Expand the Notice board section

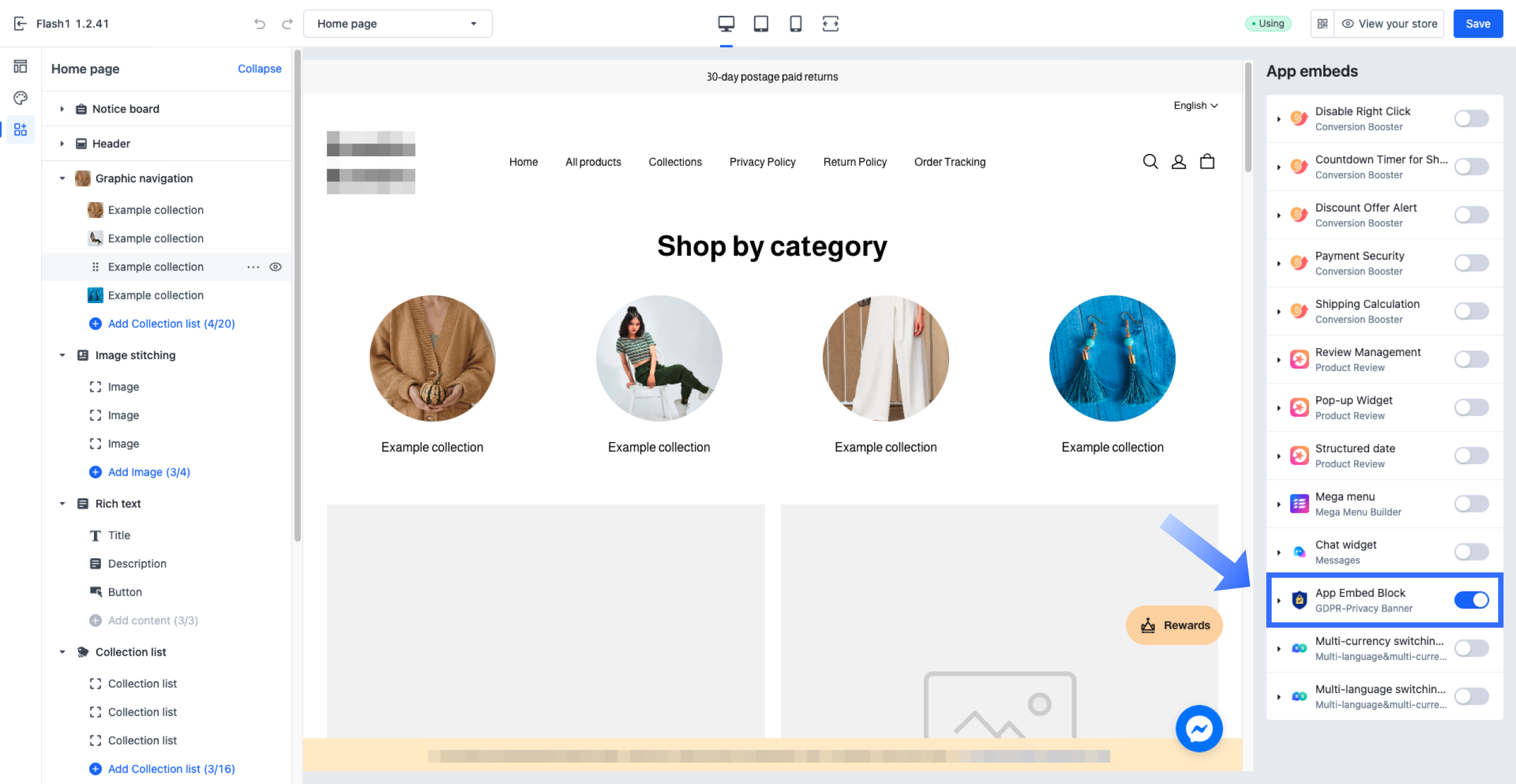click(x=62, y=109)
